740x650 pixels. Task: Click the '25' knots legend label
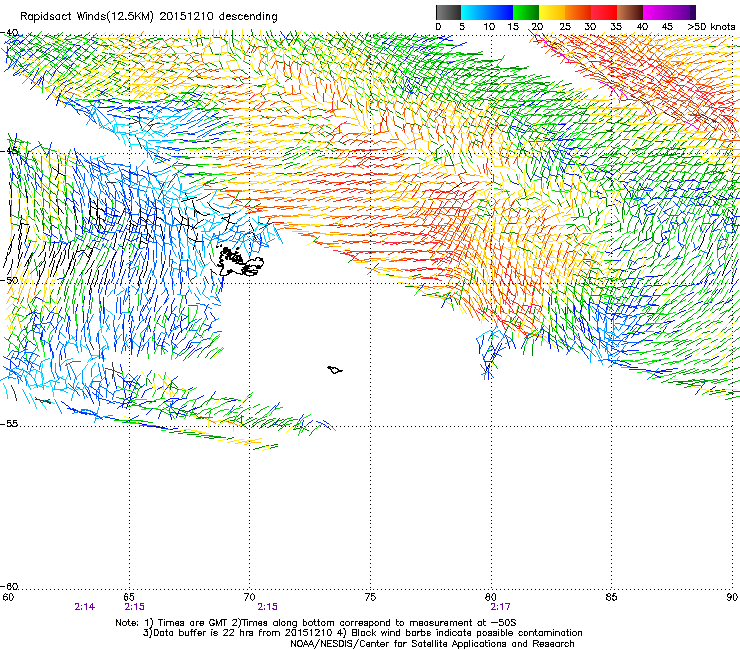coord(565,27)
